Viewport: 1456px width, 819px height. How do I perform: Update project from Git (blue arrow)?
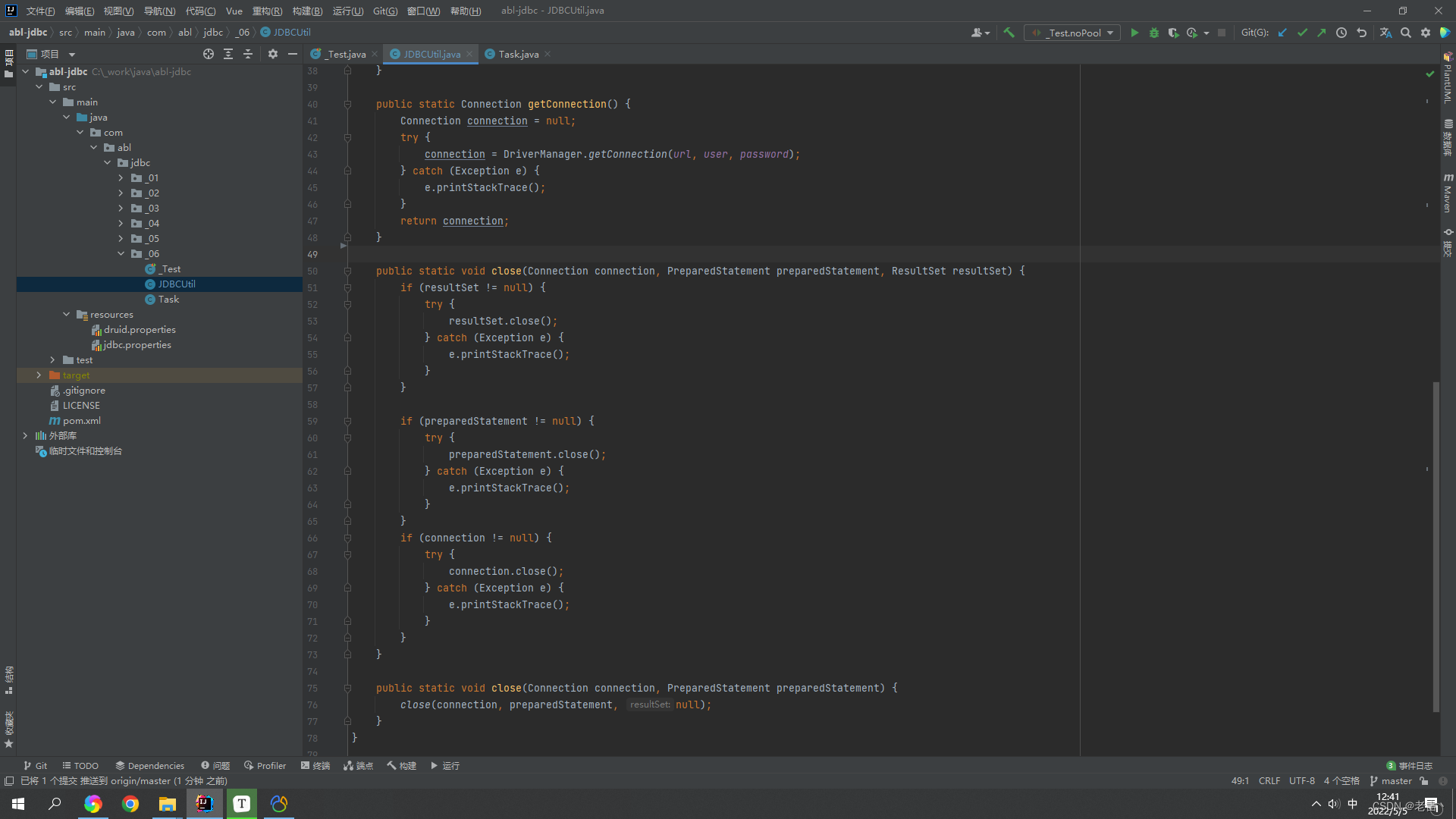pyautogui.click(x=1282, y=33)
